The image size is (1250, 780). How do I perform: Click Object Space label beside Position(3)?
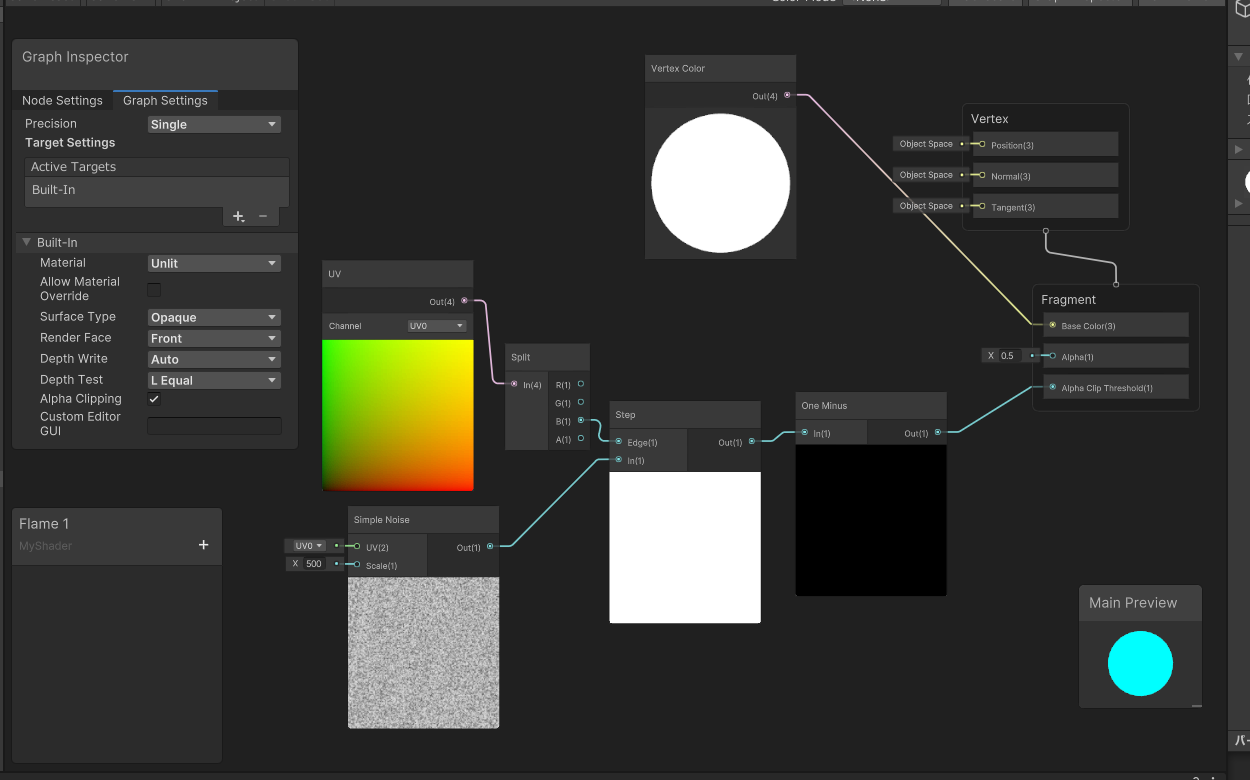[x=926, y=144]
